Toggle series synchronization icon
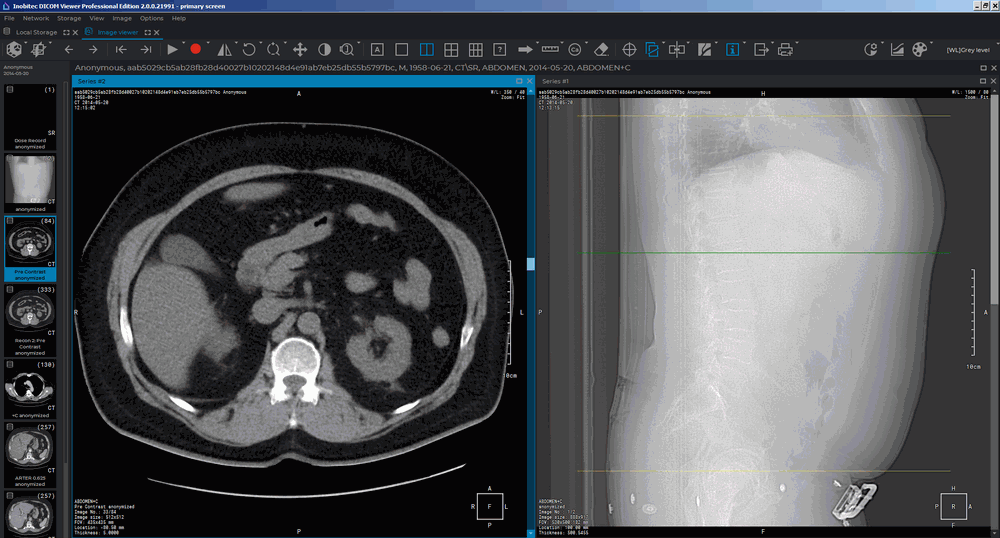 pos(652,49)
